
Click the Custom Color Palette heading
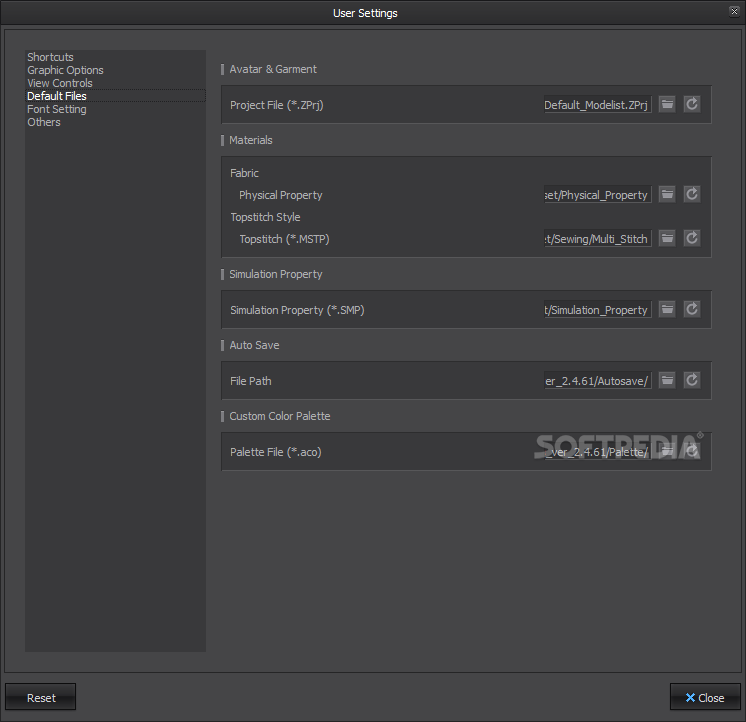(x=280, y=416)
